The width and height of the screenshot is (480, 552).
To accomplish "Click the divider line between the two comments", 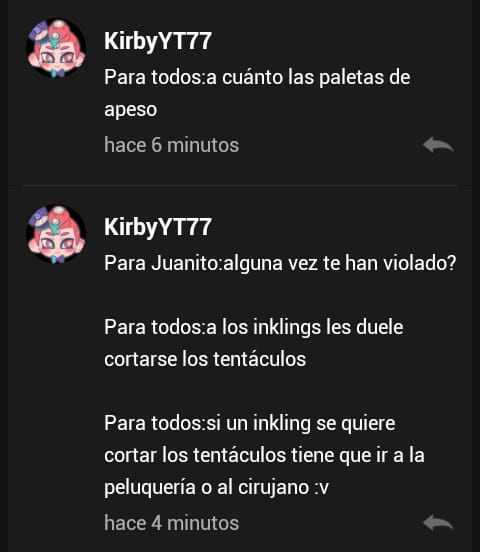I will coord(240,185).
